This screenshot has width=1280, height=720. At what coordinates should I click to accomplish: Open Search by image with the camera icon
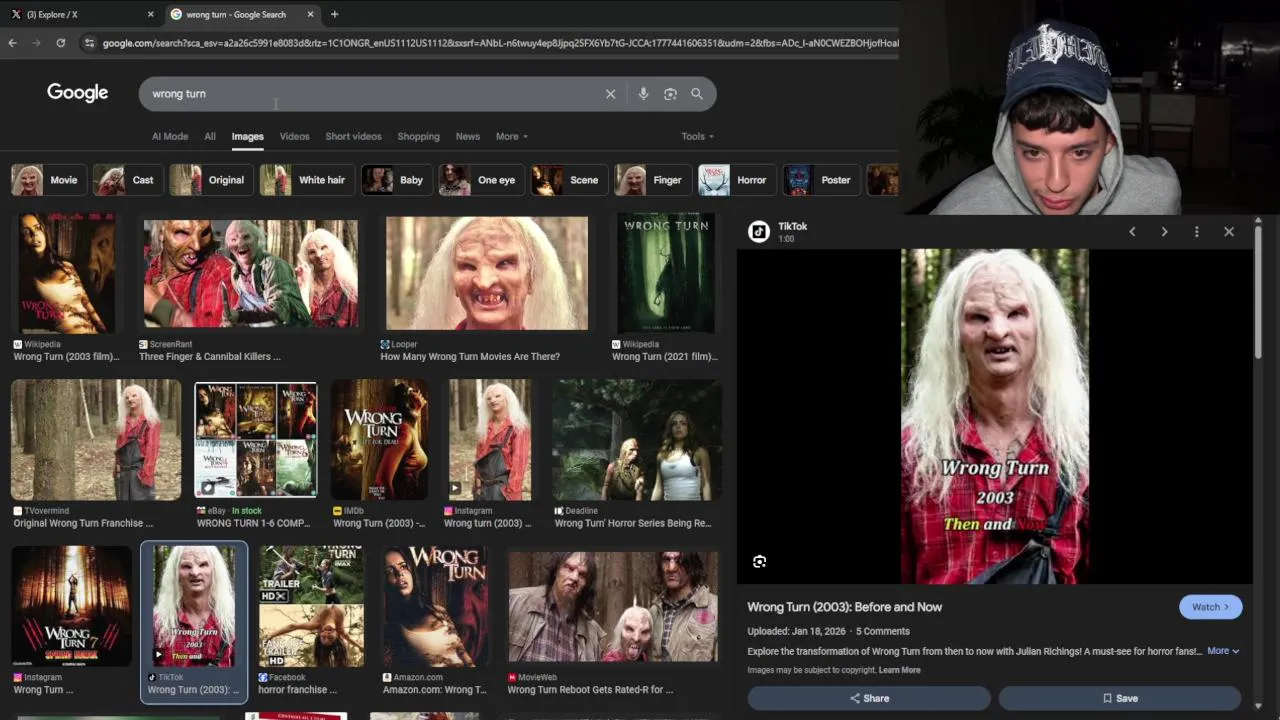(670, 94)
